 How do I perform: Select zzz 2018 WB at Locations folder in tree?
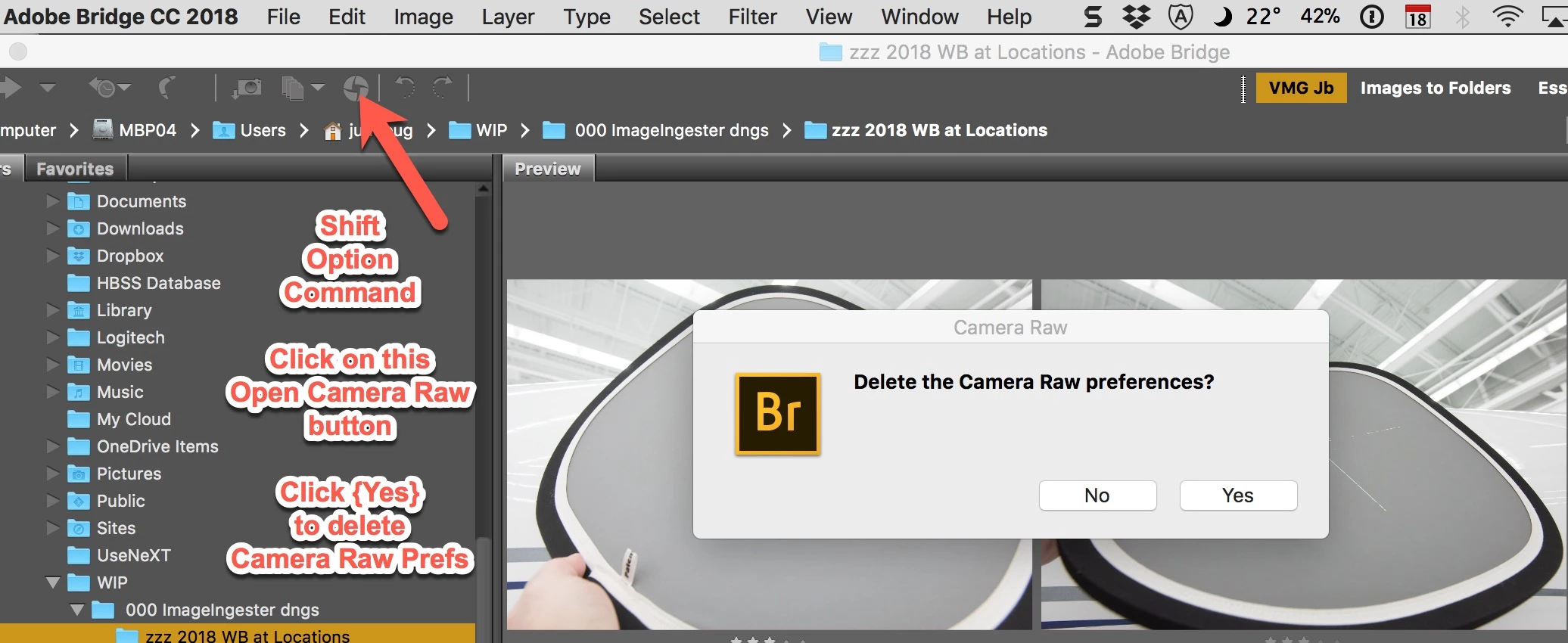(238, 634)
